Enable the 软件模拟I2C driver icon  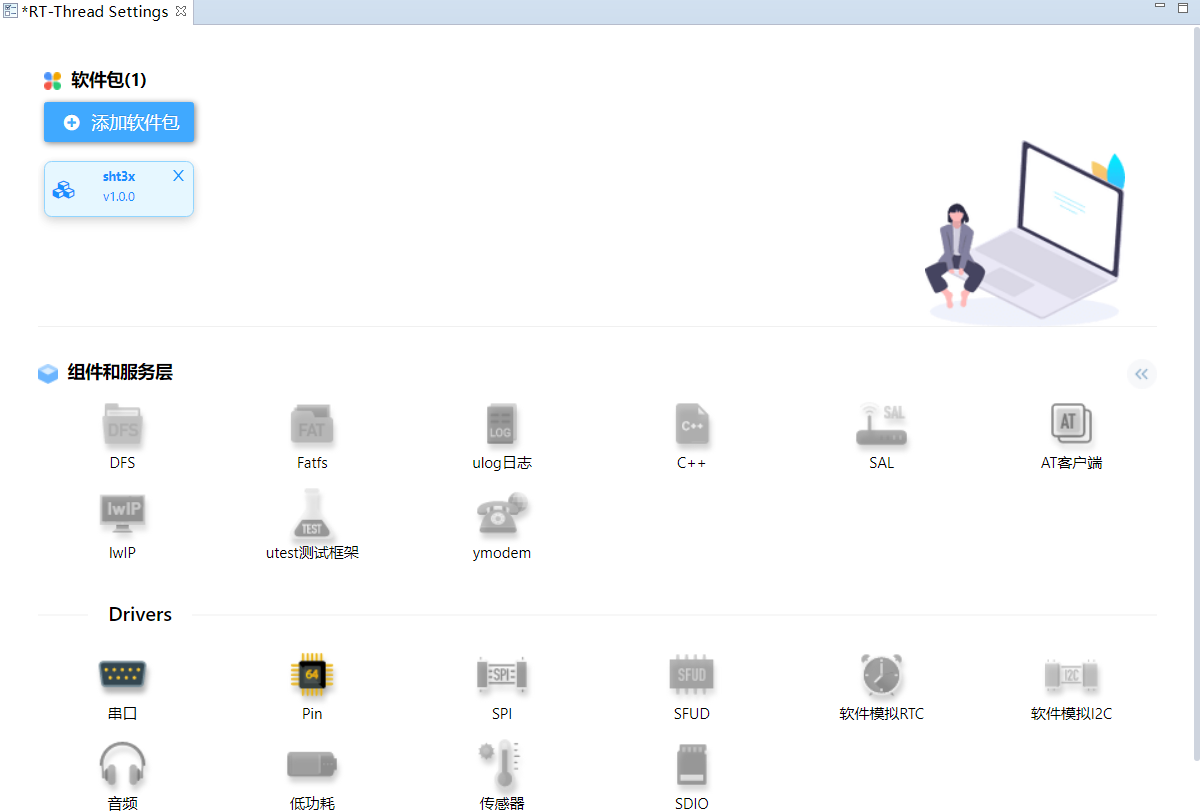coord(1071,675)
